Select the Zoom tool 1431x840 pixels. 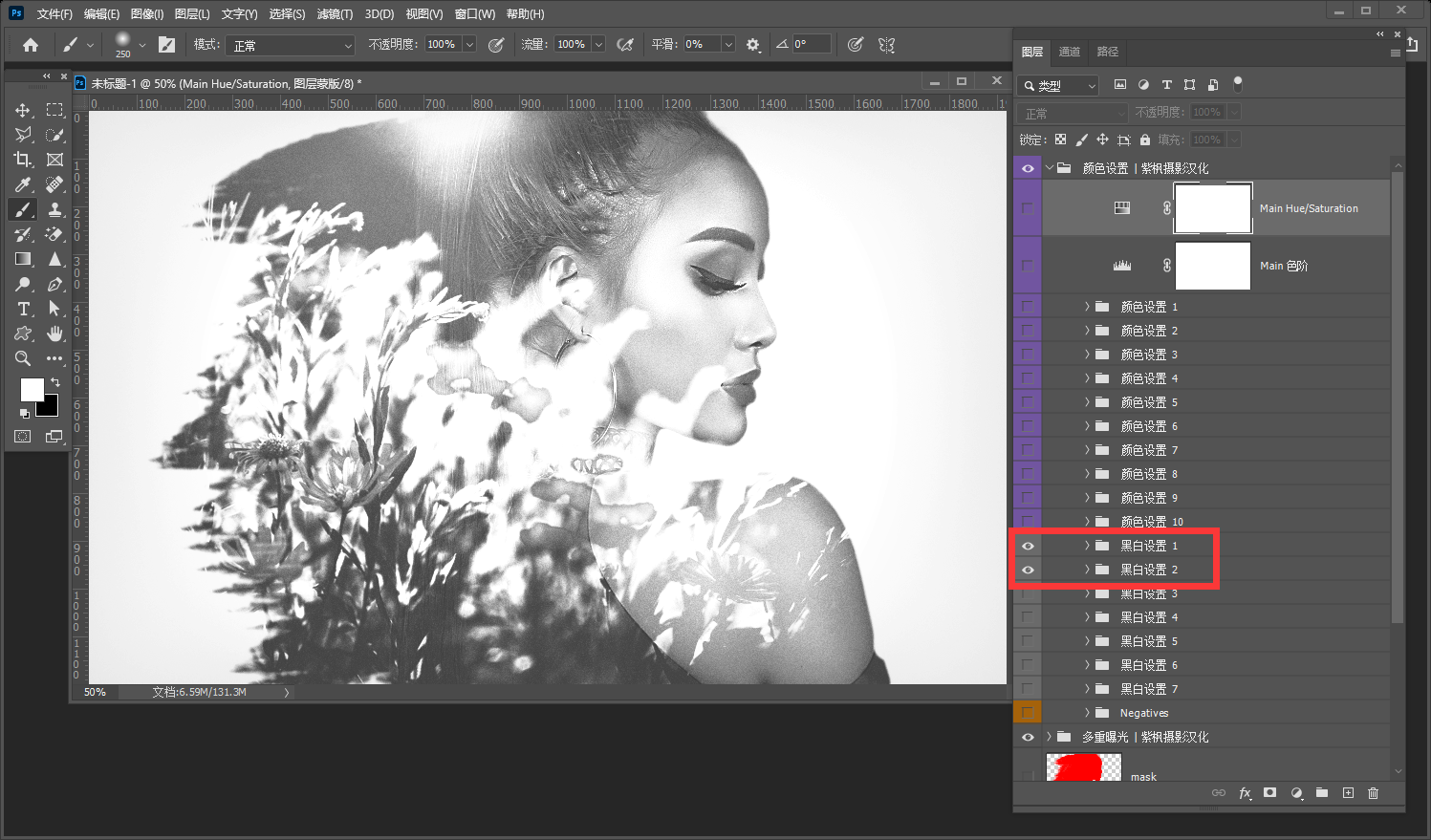pyautogui.click(x=23, y=358)
